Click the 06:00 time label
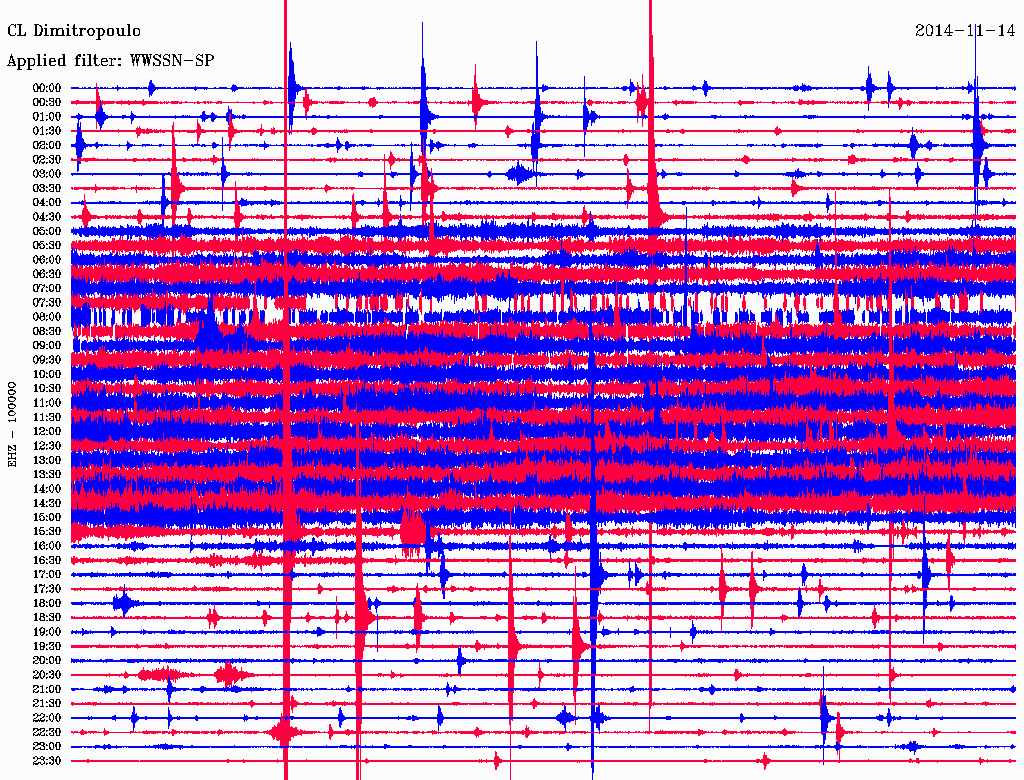The height and width of the screenshot is (780, 1024). point(47,260)
